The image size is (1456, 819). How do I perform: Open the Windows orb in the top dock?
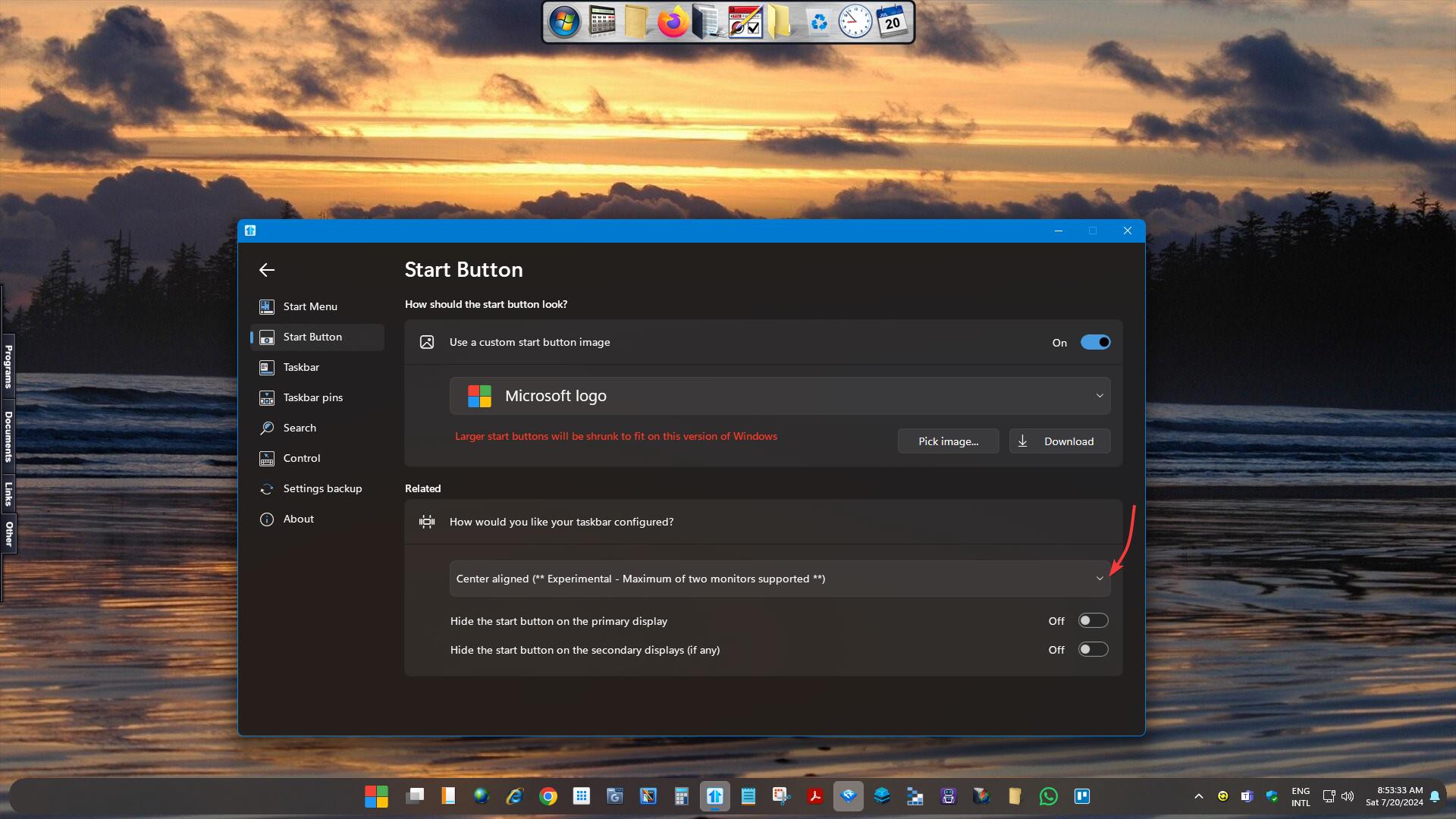pyautogui.click(x=564, y=22)
